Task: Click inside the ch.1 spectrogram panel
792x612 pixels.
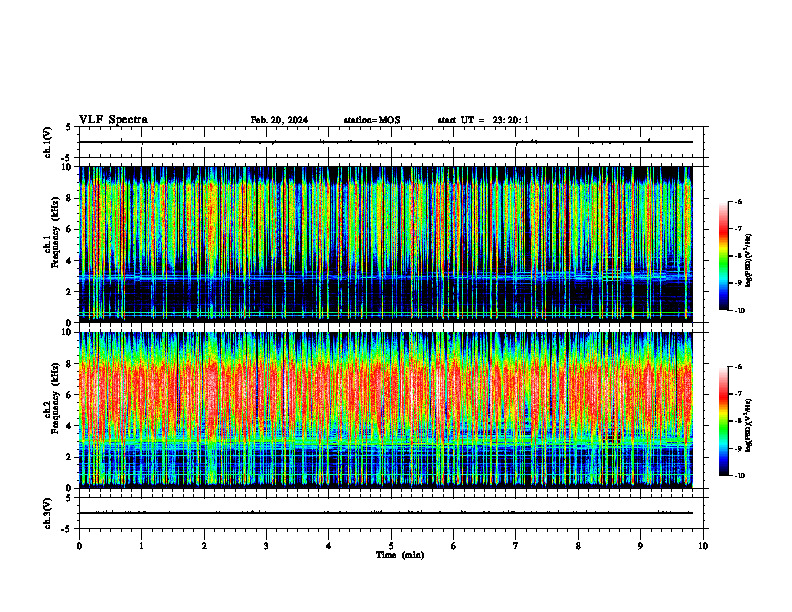Action: pos(386,244)
